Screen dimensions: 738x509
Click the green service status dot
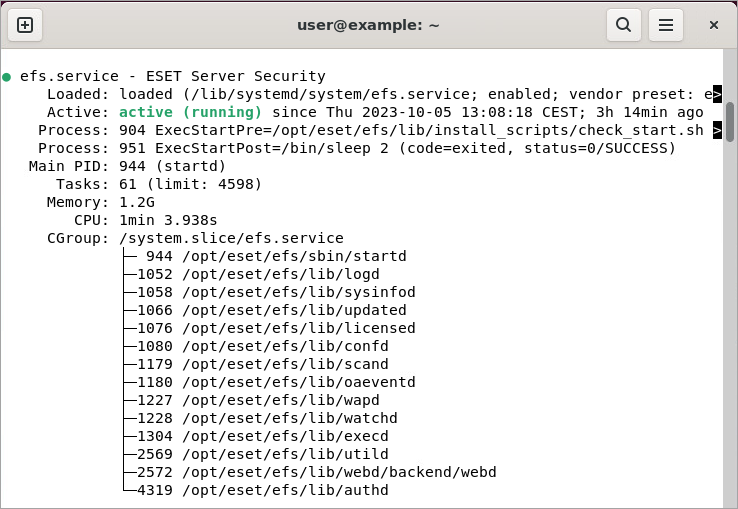click(7, 77)
